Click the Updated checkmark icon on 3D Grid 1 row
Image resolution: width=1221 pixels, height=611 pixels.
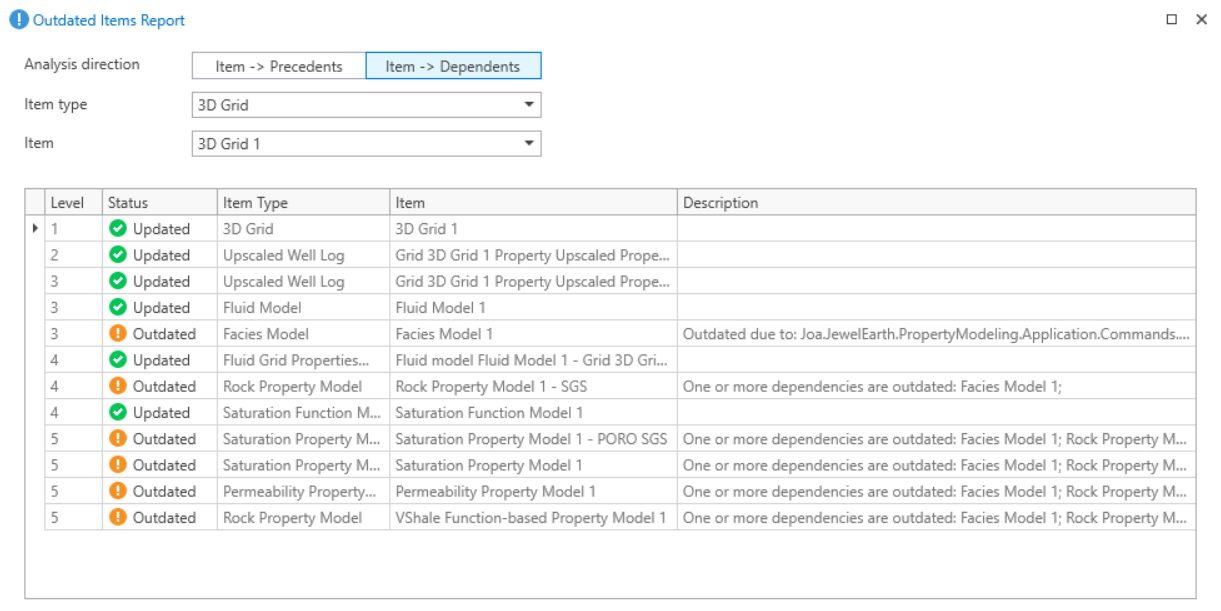pos(118,229)
